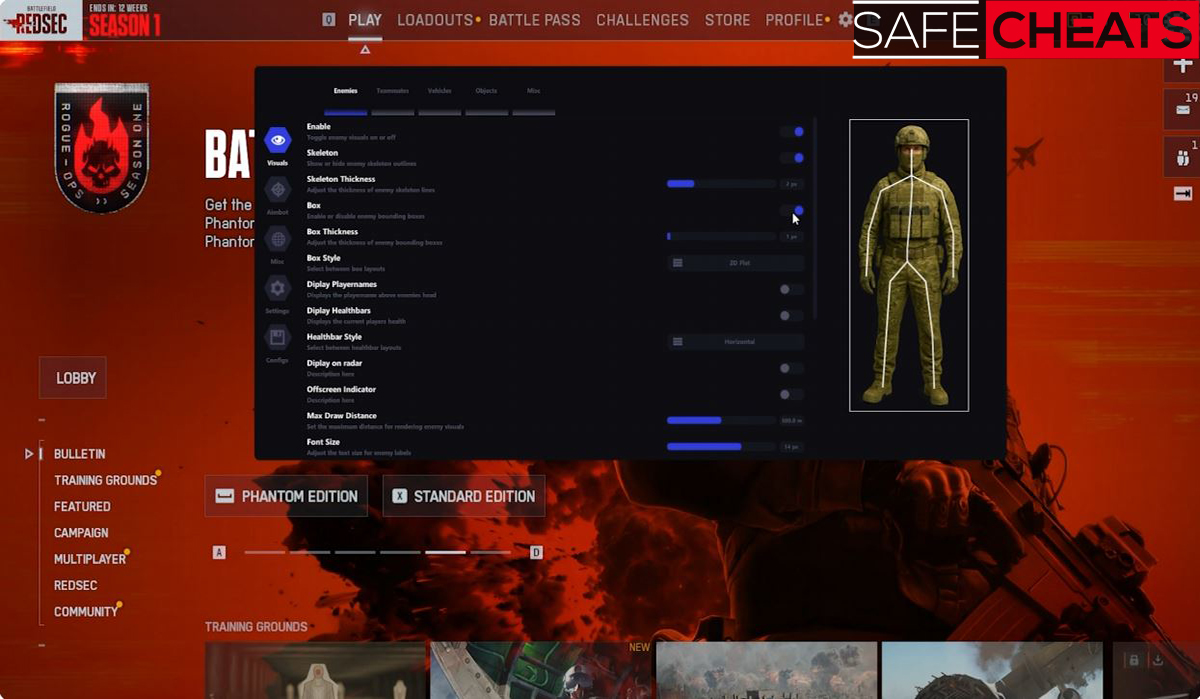Switch to the Teammates tab
This screenshot has width=1200, height=699.
[393, 90]
